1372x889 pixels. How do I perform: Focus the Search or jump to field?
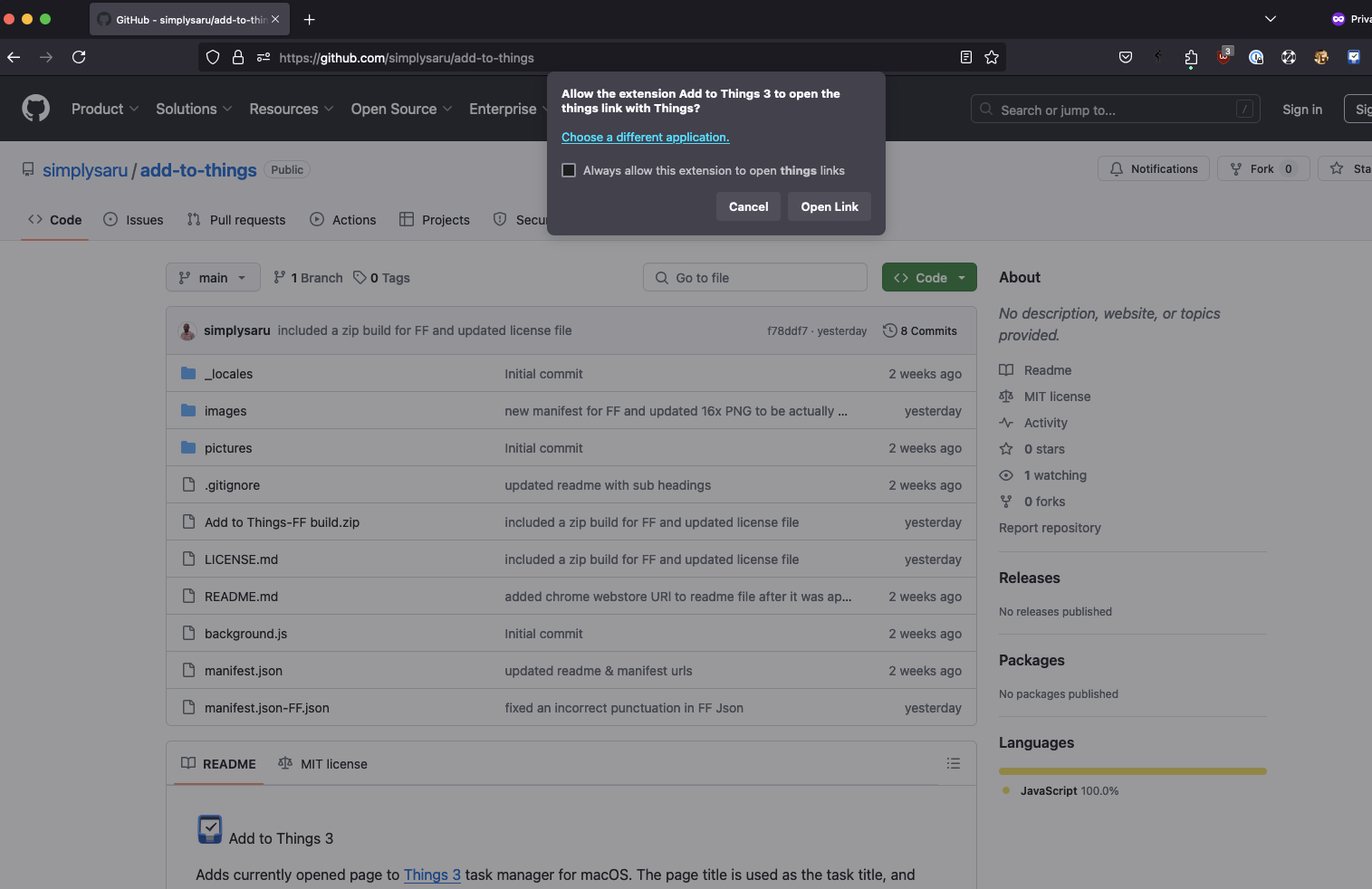(1116, 109)
